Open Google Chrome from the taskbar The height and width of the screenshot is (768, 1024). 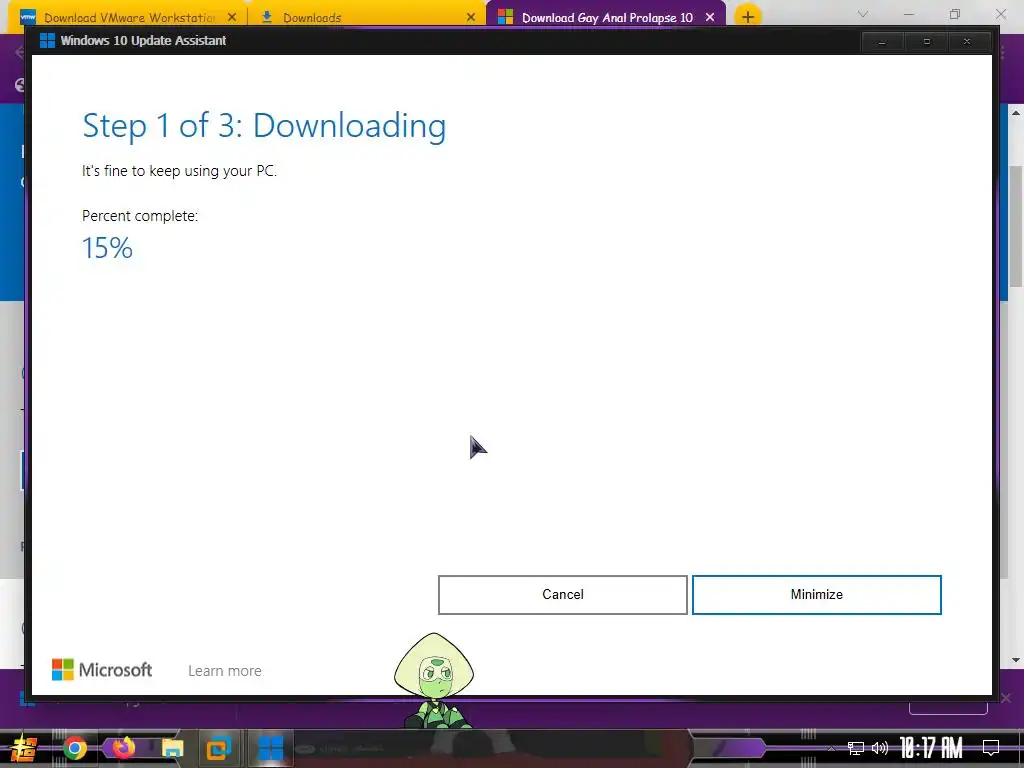pos(74,748)
